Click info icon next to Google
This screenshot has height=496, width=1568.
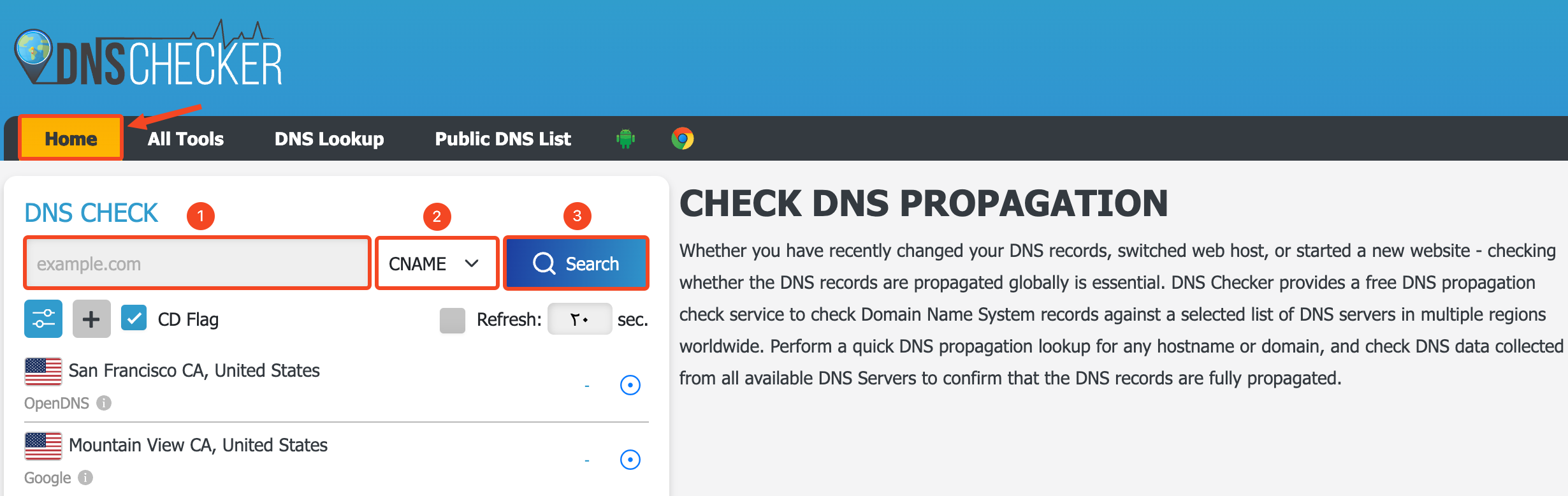point(85,478)
